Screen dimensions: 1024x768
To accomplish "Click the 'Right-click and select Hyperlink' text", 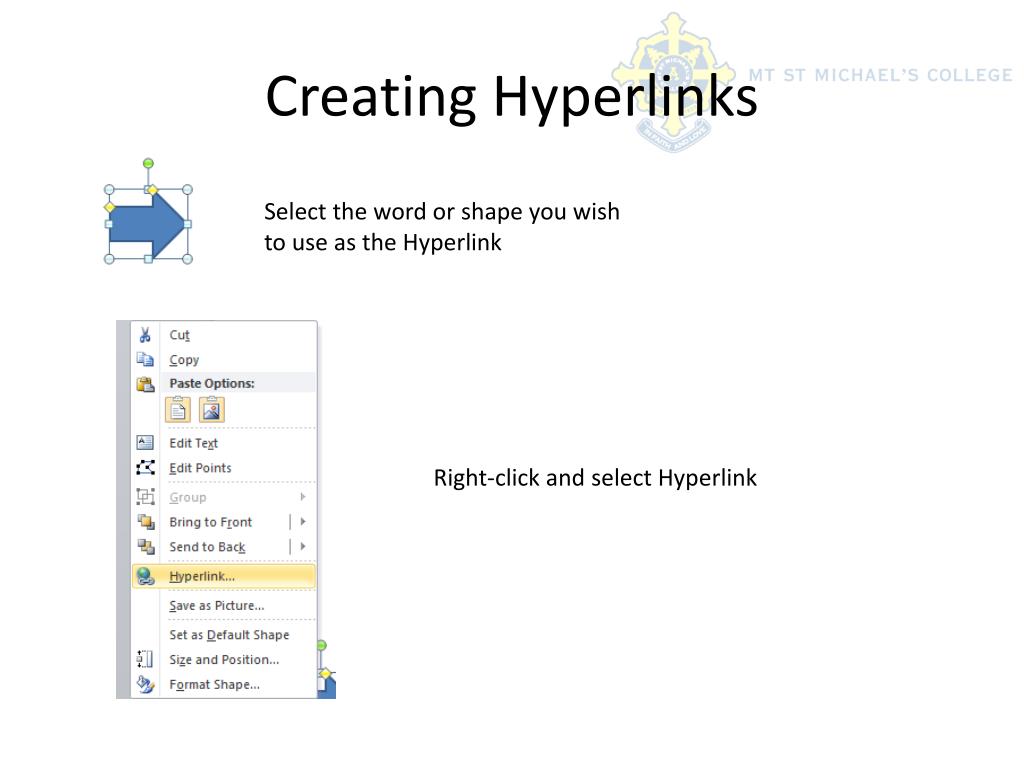I will coord(595,477).
